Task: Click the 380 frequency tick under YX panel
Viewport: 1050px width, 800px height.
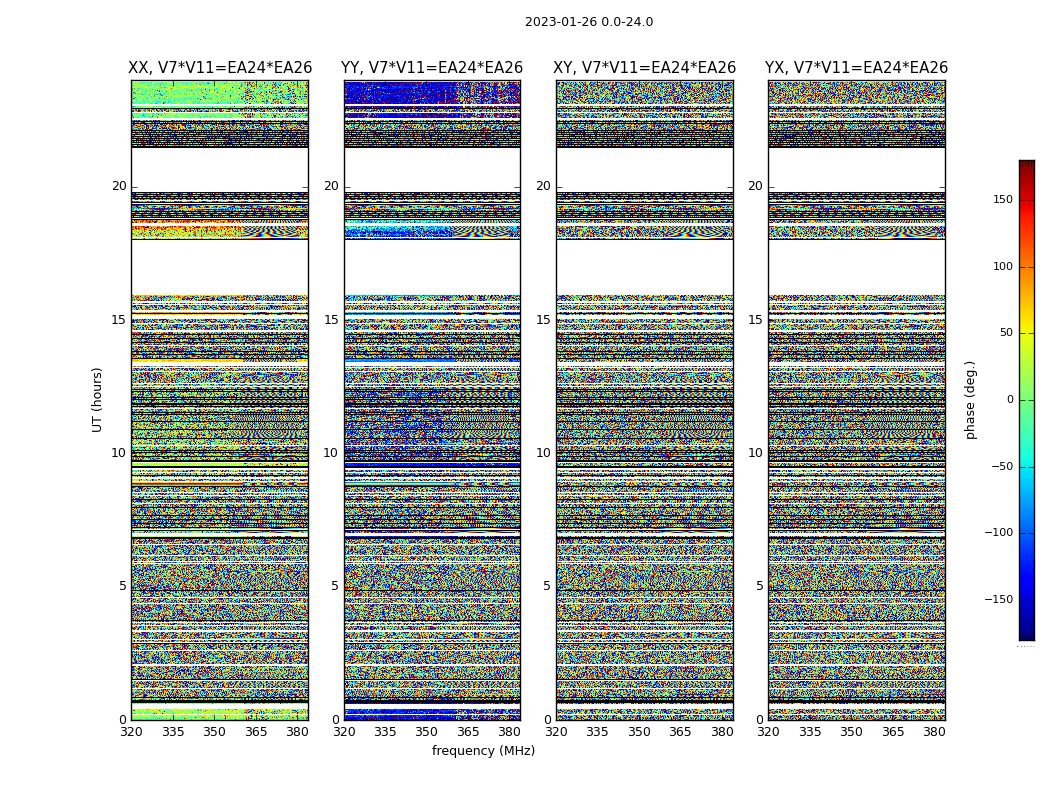Action: [x=934, y=732]
